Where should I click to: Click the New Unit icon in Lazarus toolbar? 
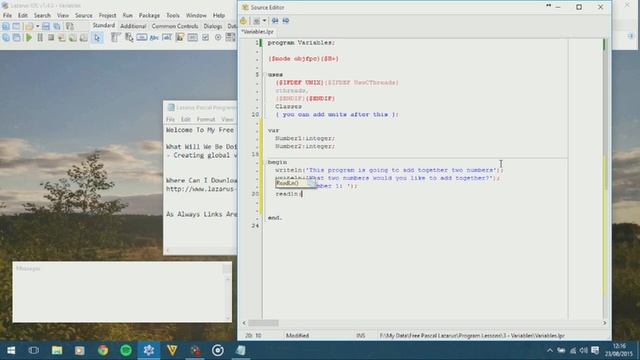click(x=6, y=26)
